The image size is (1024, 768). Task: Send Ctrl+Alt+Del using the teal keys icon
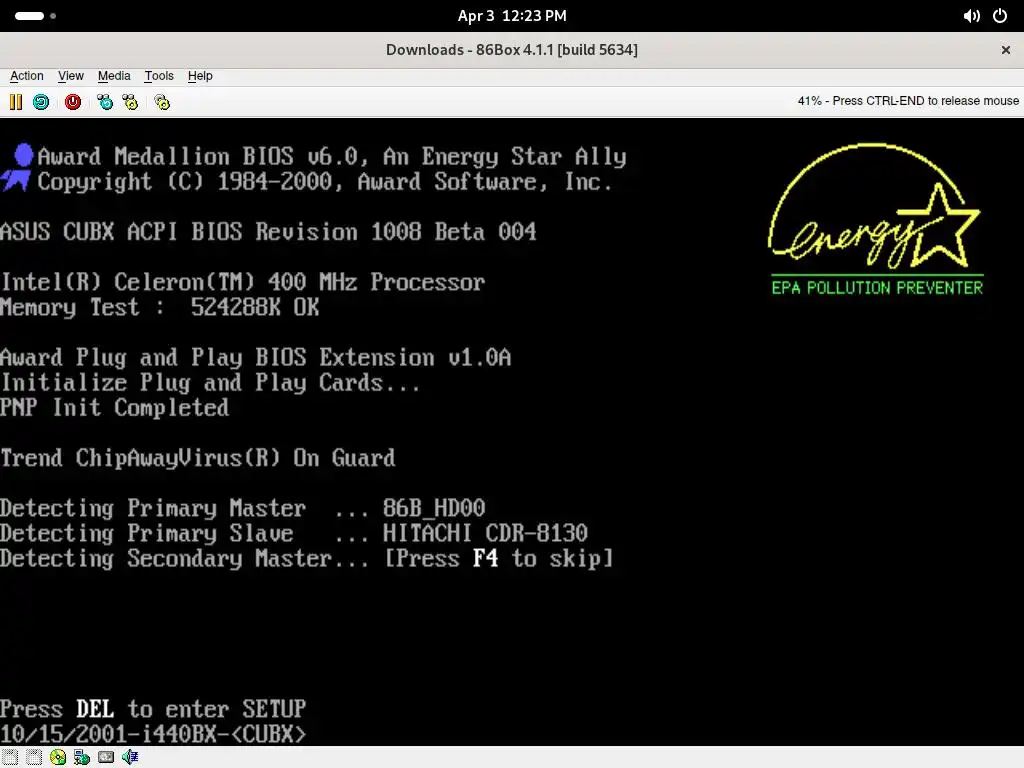point(104,102)
